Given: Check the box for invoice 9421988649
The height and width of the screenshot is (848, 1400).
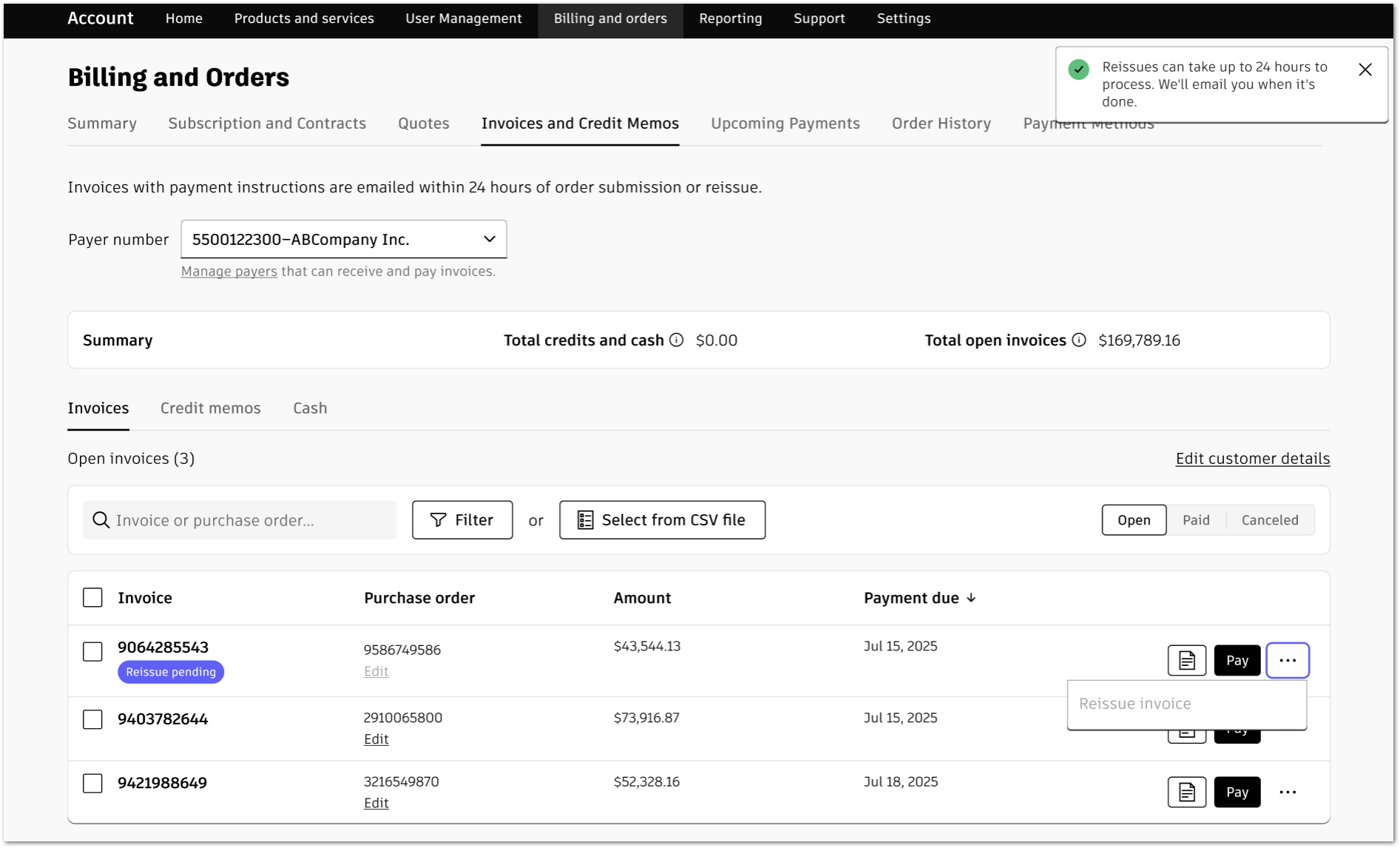Looking at the screenshot, I should pyautogui.click(x=92, y=783).
